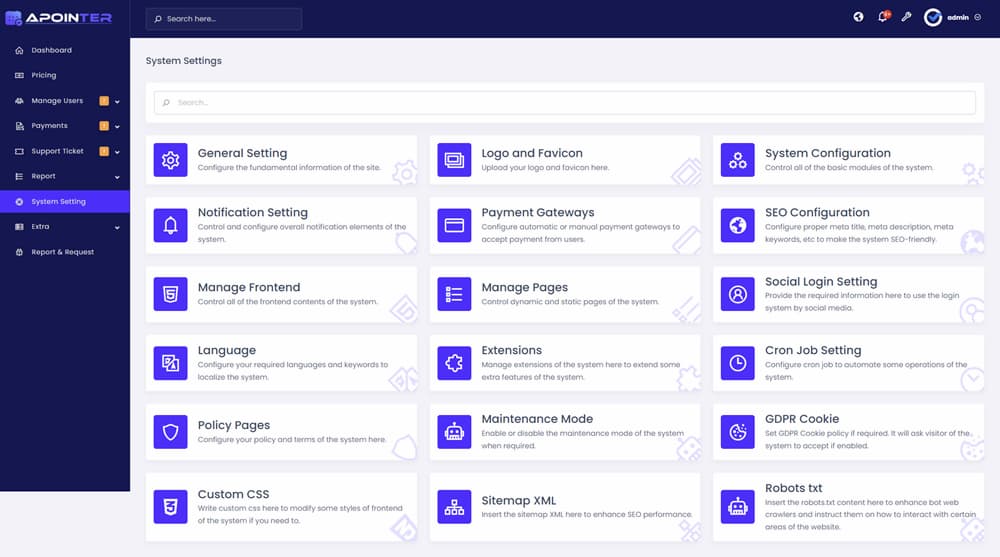
Task: Open the System Configuration modules icon
Action: coord(737,160)
